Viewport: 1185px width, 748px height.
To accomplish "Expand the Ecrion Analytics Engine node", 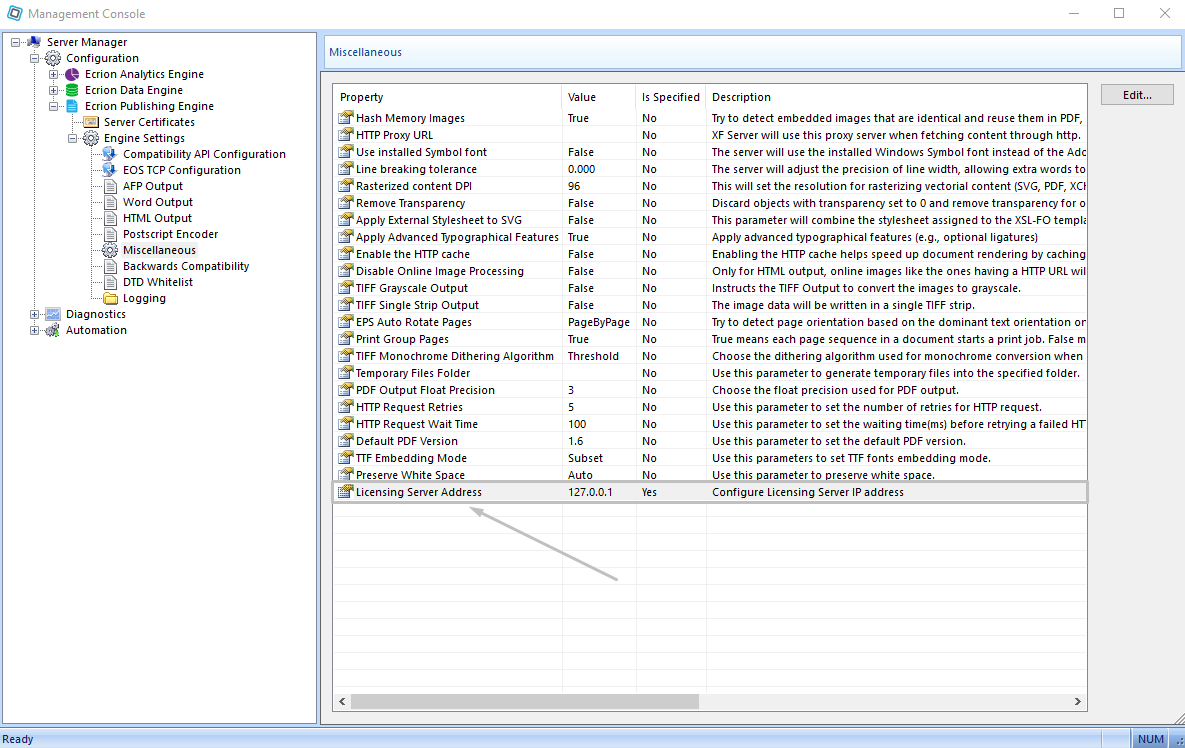I will point(53,74).
